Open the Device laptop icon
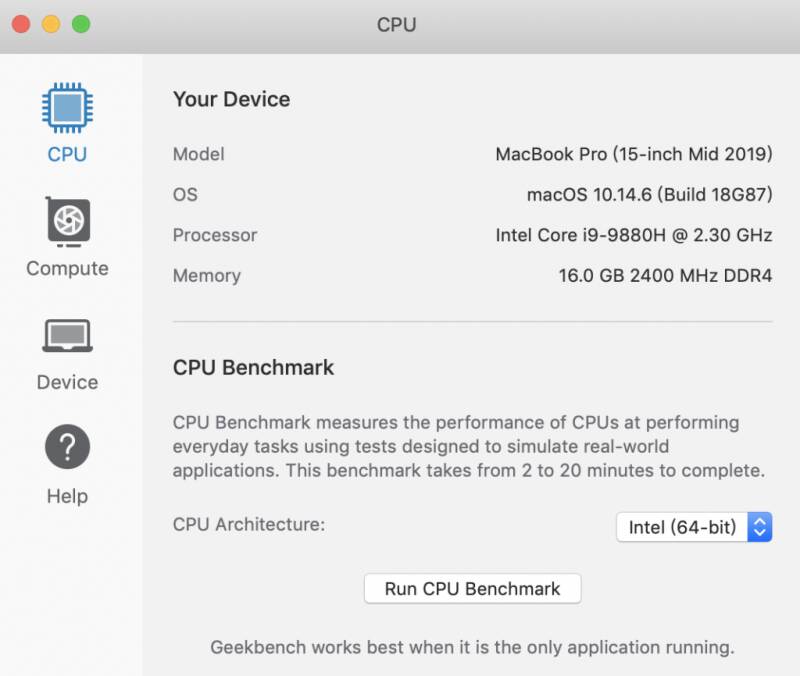 click(x=67, y=336)
